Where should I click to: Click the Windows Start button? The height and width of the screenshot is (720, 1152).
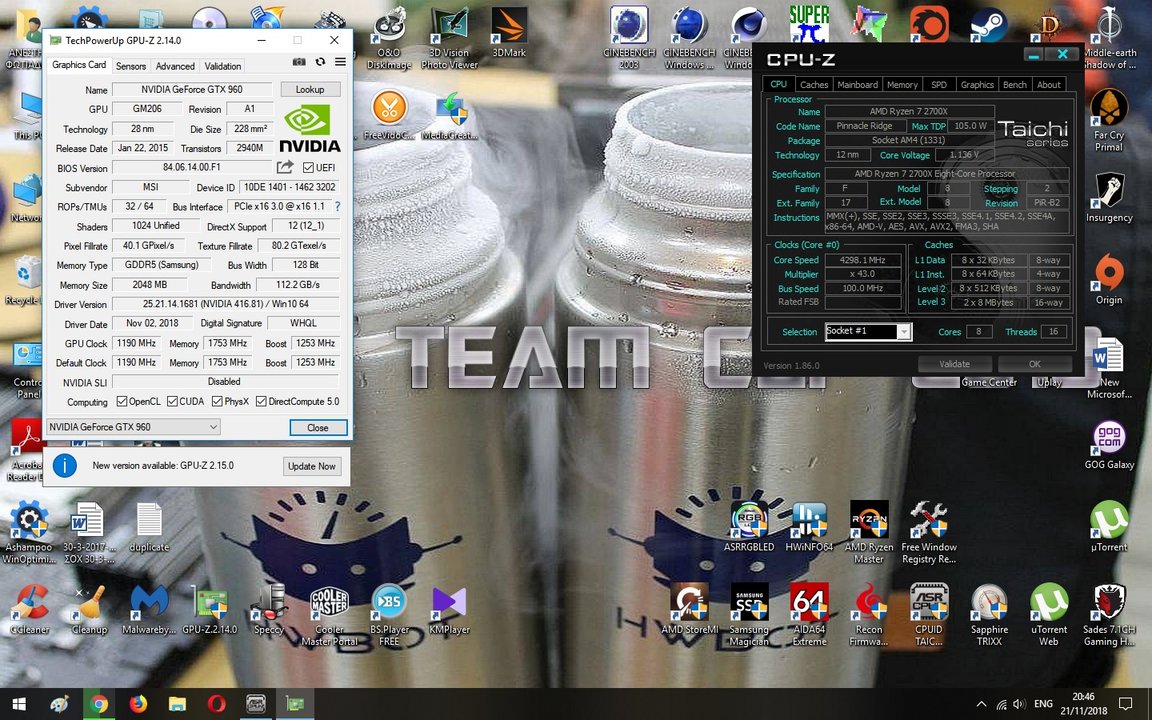[19, 705]
